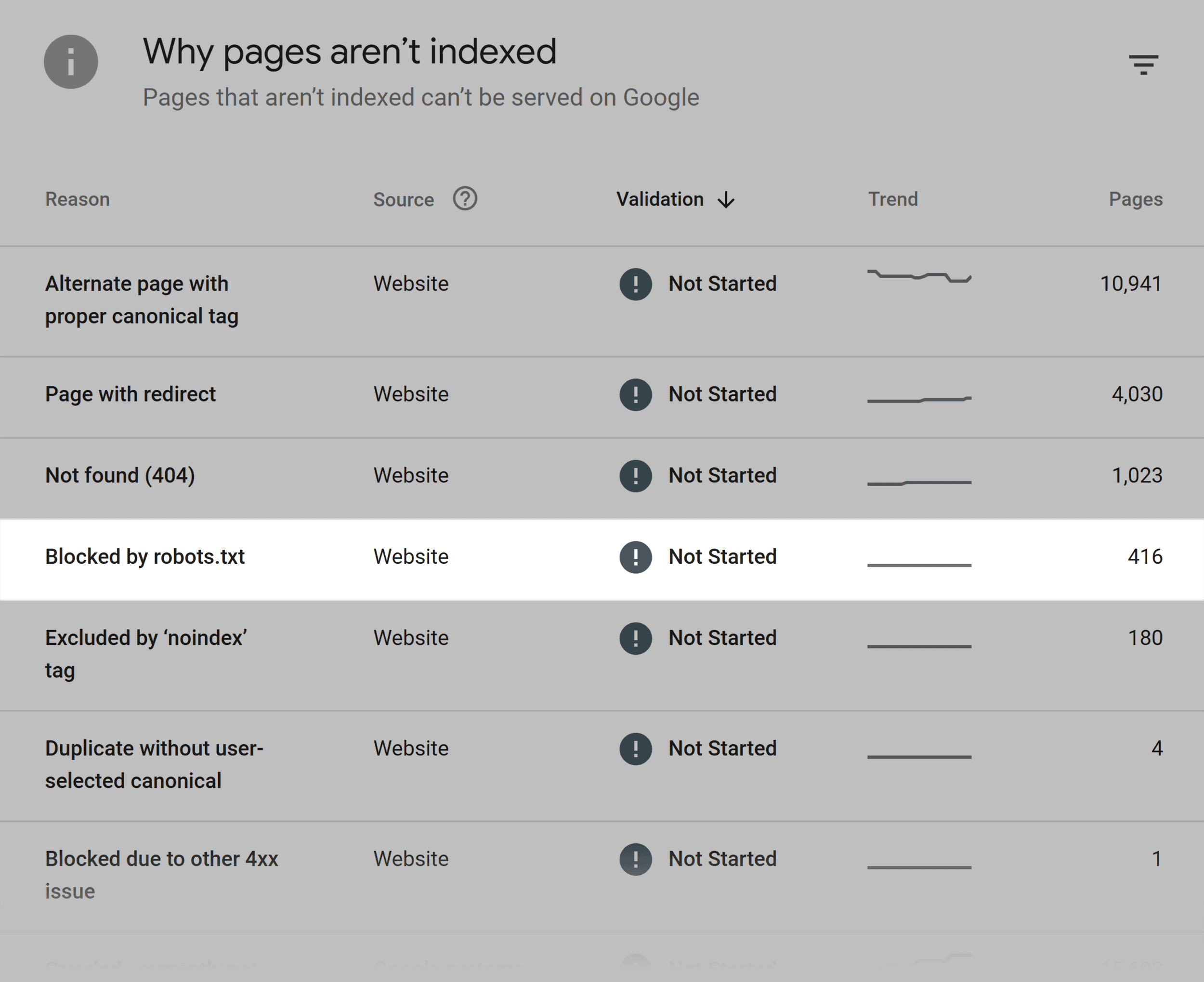Sort by the Reason column header
Image resolution: width=1204 pixels, height=982 pixels.
coord(78,199)
